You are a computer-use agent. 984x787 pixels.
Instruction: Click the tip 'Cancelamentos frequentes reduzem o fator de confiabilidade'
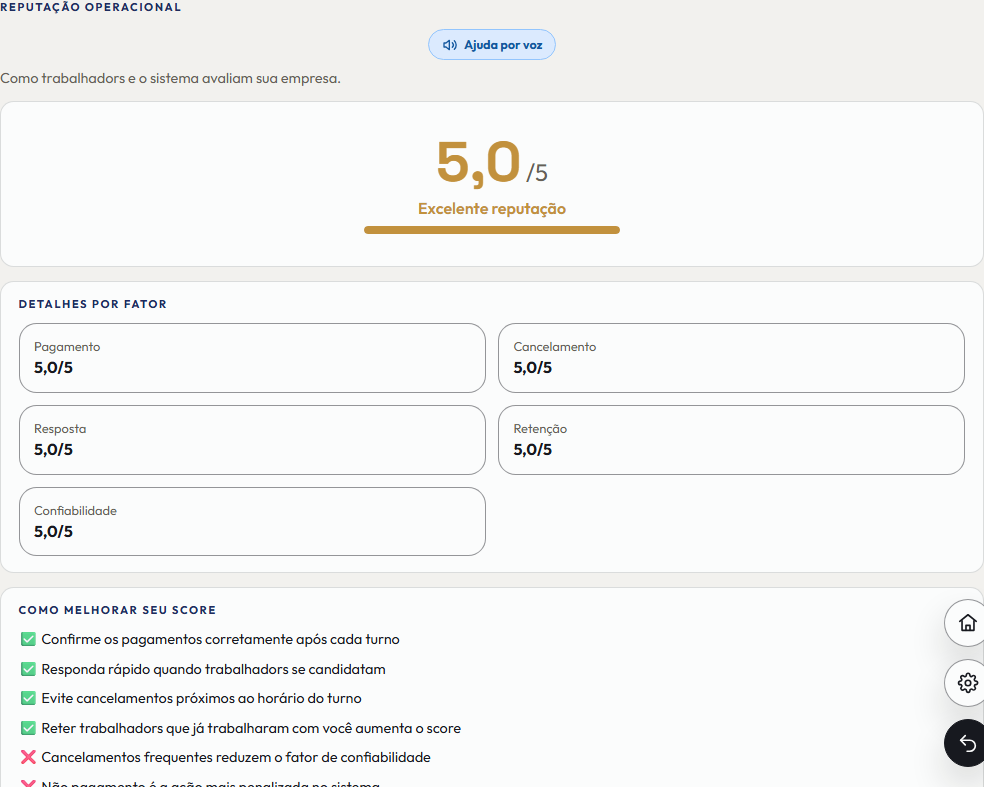236,758
